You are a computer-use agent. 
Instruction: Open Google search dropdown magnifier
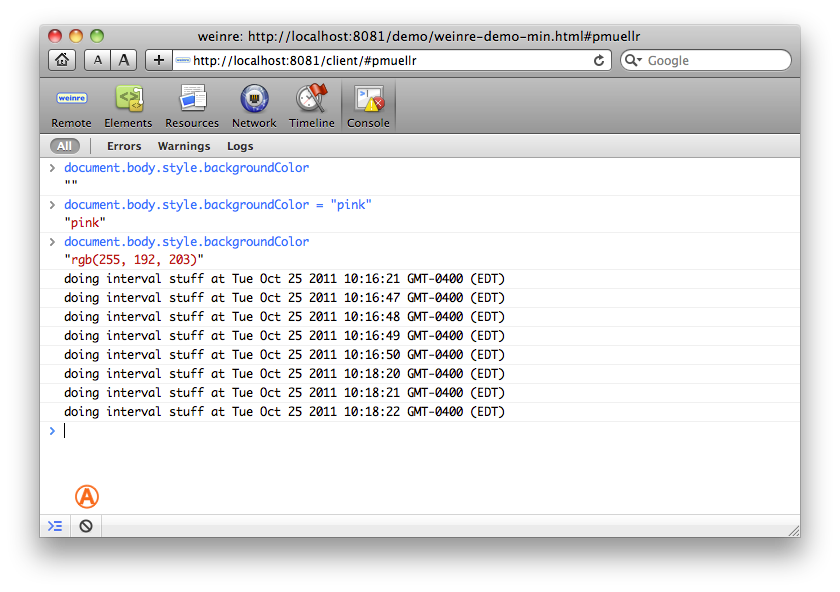pyautogui.click(x=634, y=60)
